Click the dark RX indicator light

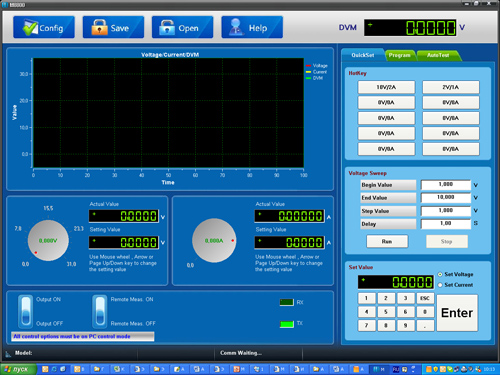pos(287,302)
